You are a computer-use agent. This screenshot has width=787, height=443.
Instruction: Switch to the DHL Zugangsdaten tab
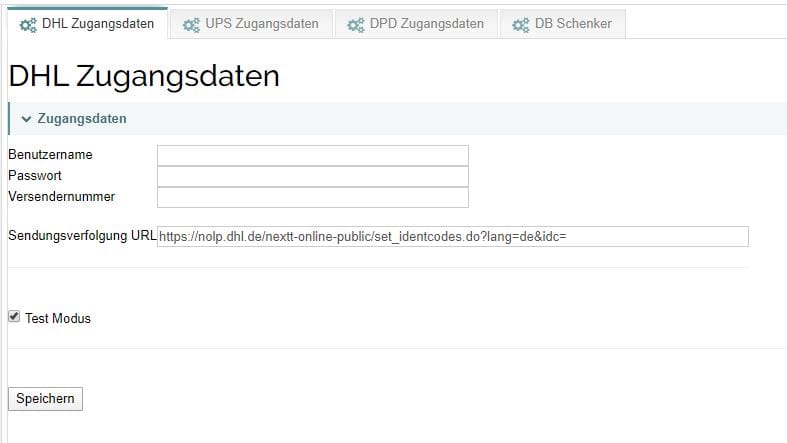point(87,24)
